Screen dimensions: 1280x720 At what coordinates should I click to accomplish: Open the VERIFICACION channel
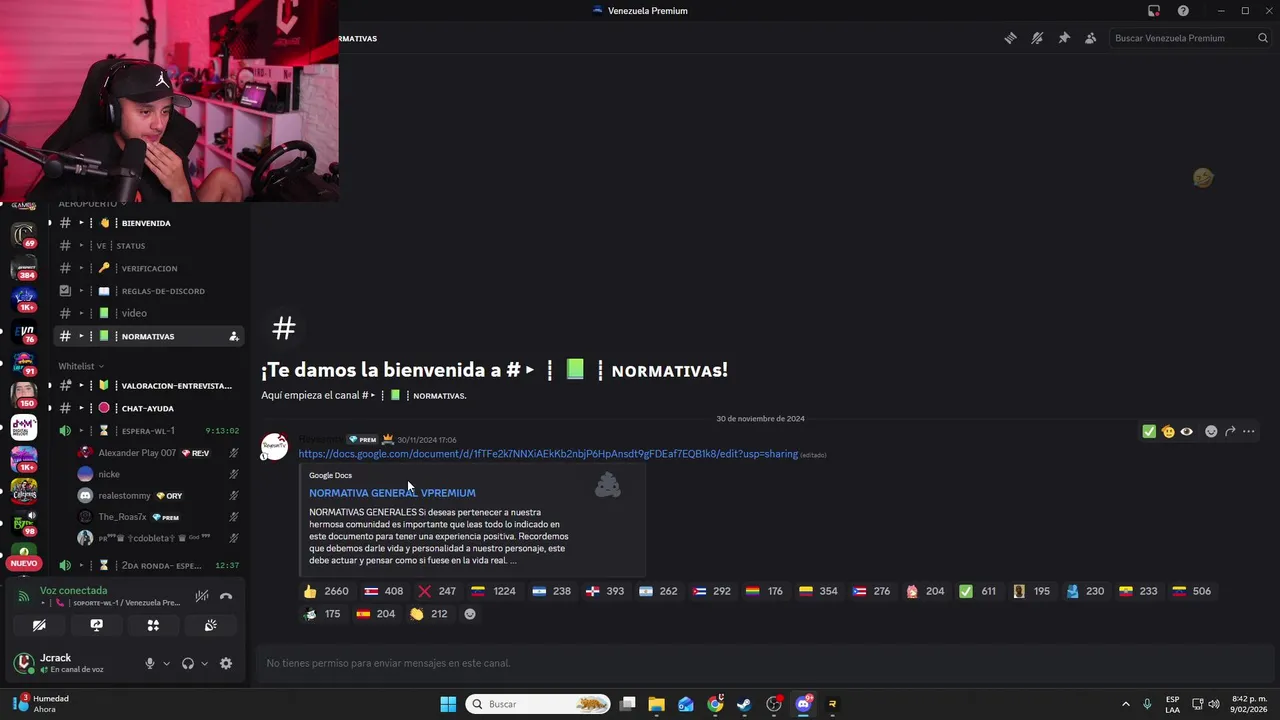click(x=148, y=268)
